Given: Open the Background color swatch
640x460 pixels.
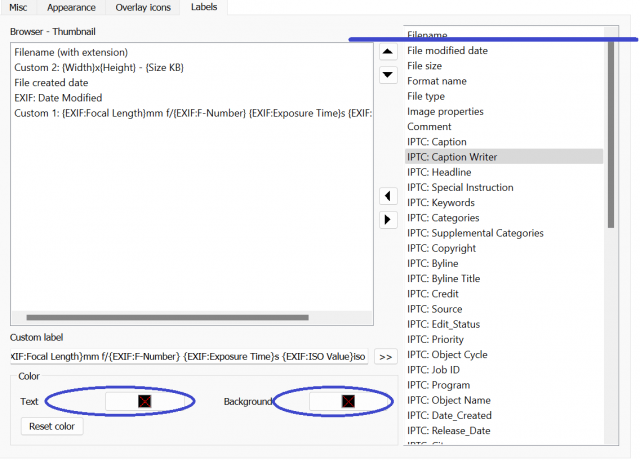Looking at the screenshot, I should point(348,402).
